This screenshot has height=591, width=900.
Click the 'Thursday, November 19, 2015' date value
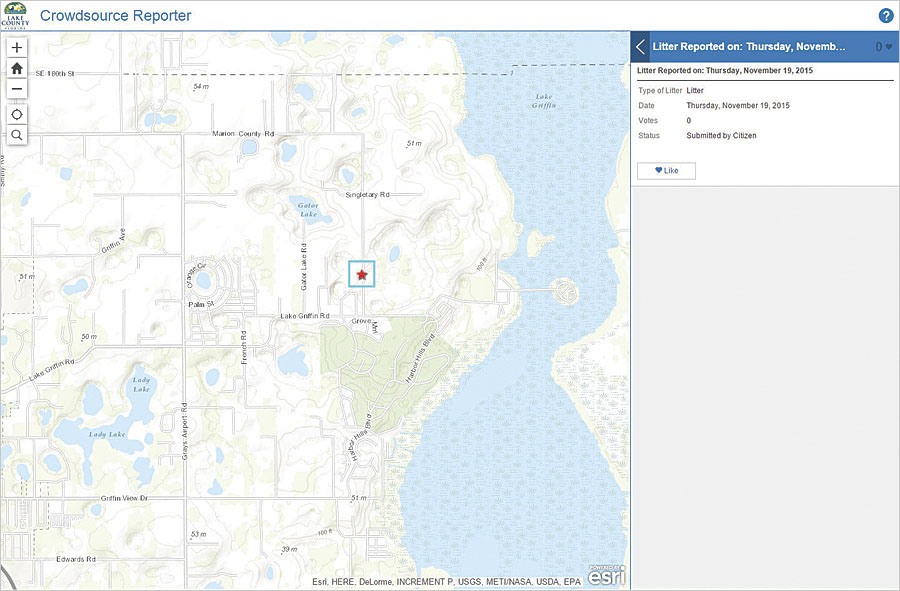[738, 106]
